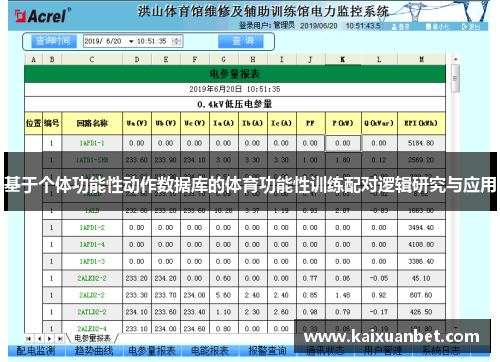This screenshot has width=500, height=362.
Task: Click the EPI(kWh) header cell
Action: [x=421, y=123]
